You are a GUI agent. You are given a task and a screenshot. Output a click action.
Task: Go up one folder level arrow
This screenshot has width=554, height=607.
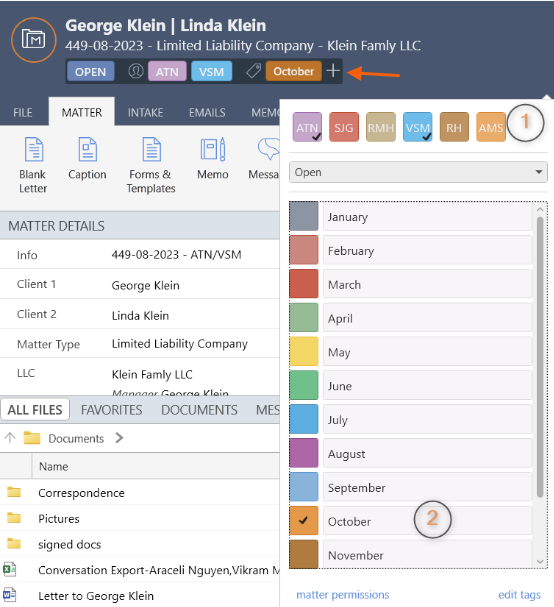(10, 438)
